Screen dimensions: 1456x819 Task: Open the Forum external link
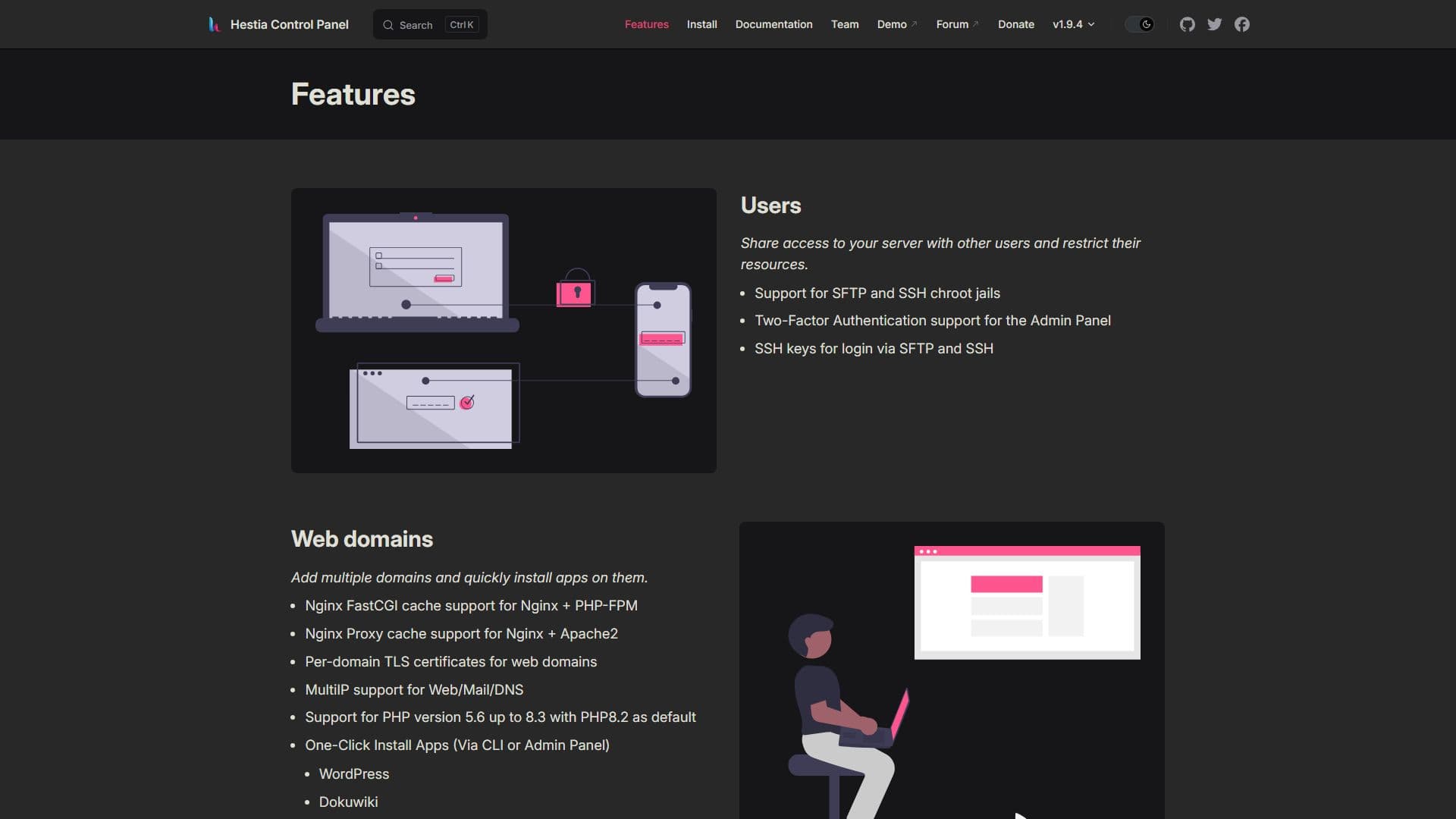pos(957,24)
